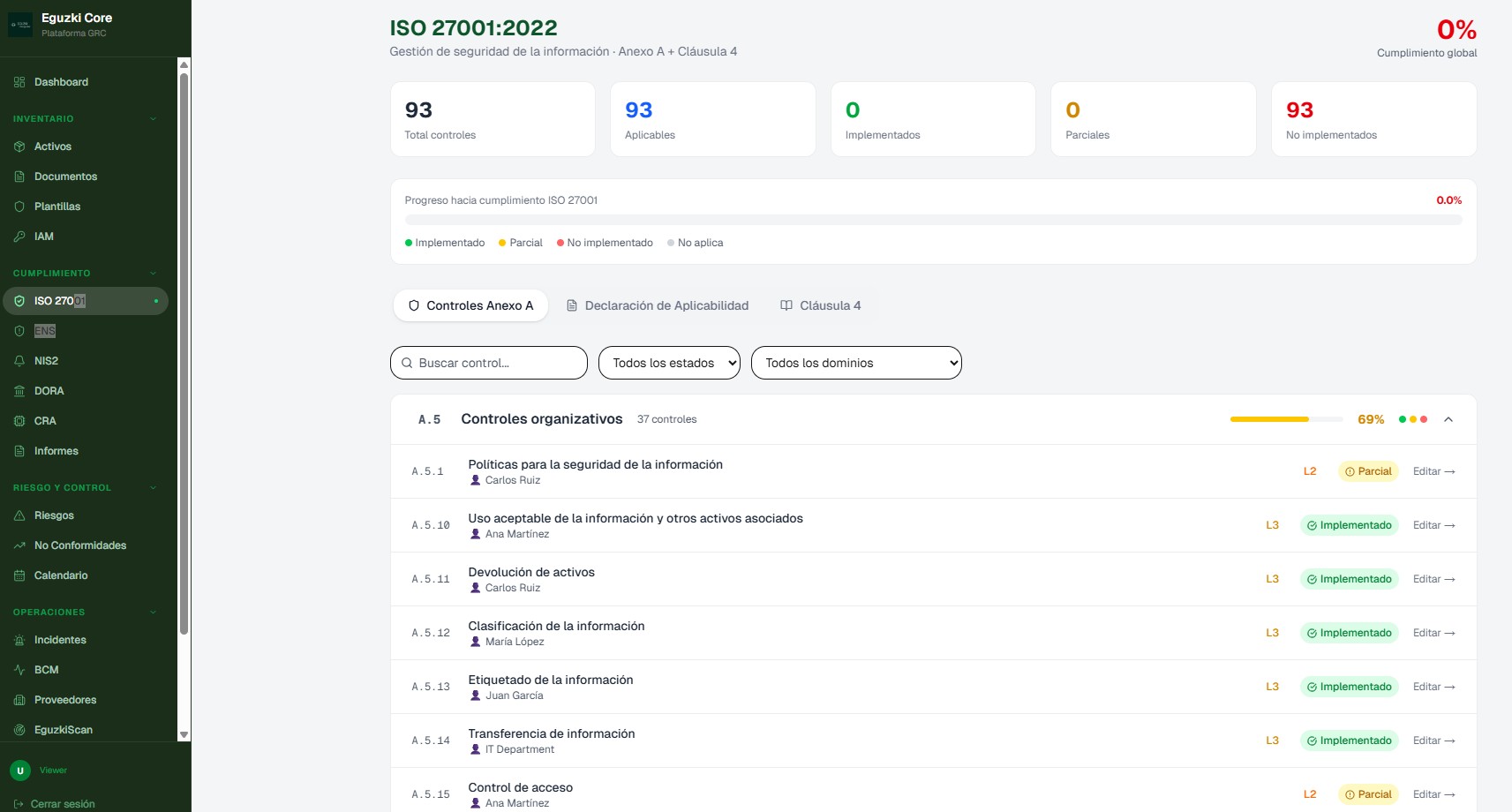Open the Cláusula 4 tab
Viewport: 1512px width, 812px height.
(820, 305)
